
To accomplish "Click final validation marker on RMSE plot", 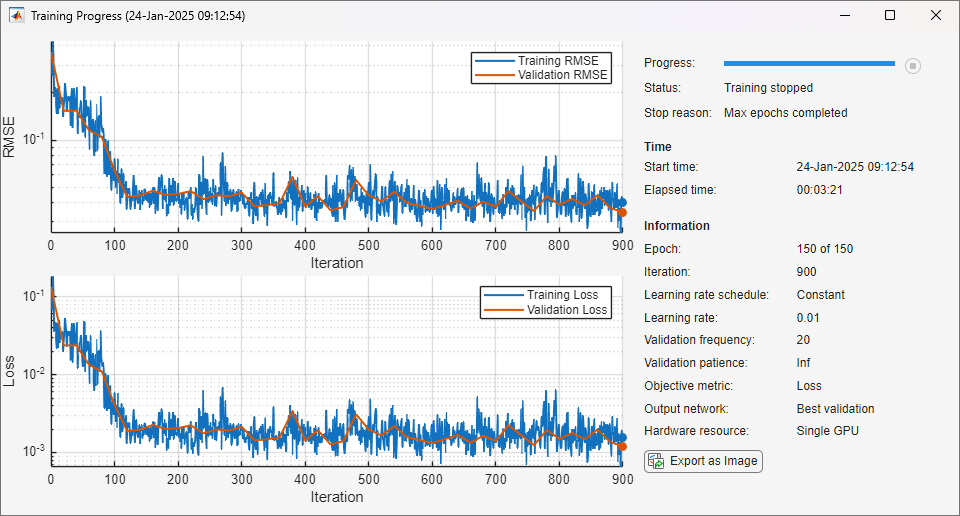I will [x=622, y=212].
